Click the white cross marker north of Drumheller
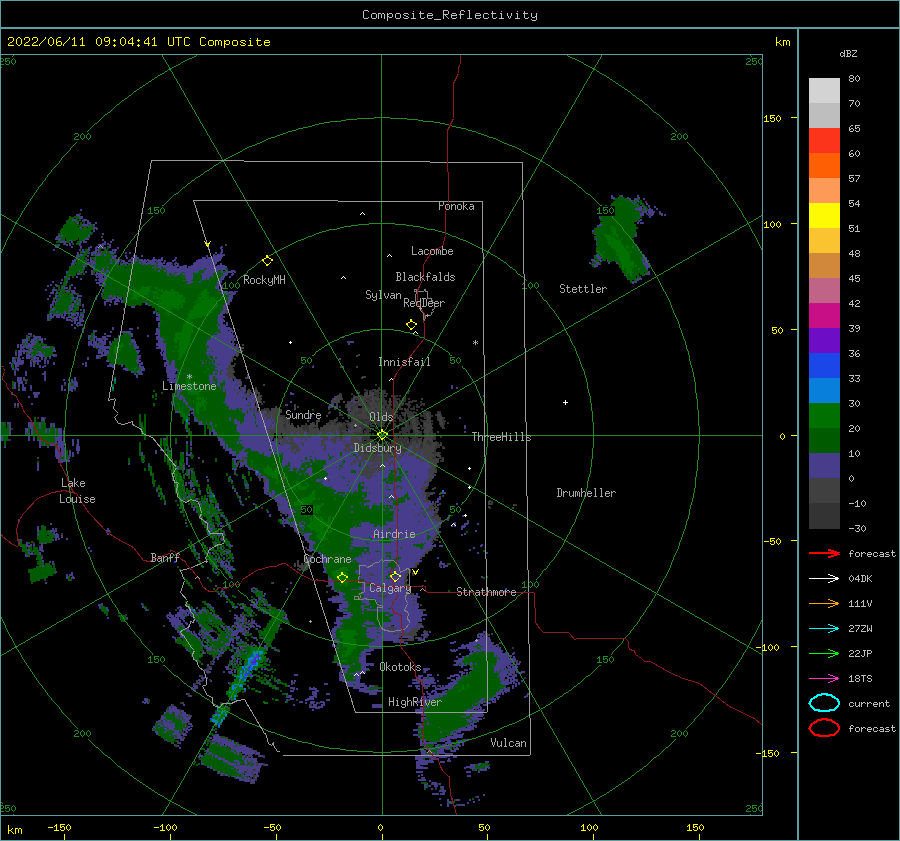The width and height of the screenshot is (900, 841). tap(565, 402)
